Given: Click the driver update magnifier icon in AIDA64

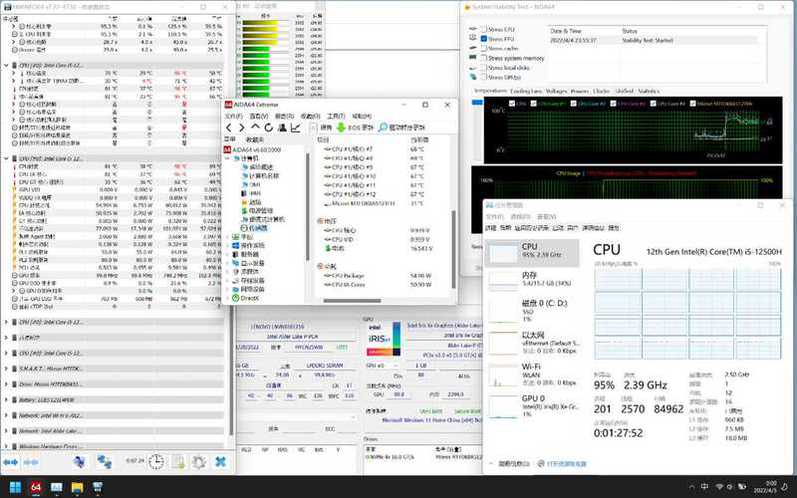Looking at the screenshot, I should (383, 127).
